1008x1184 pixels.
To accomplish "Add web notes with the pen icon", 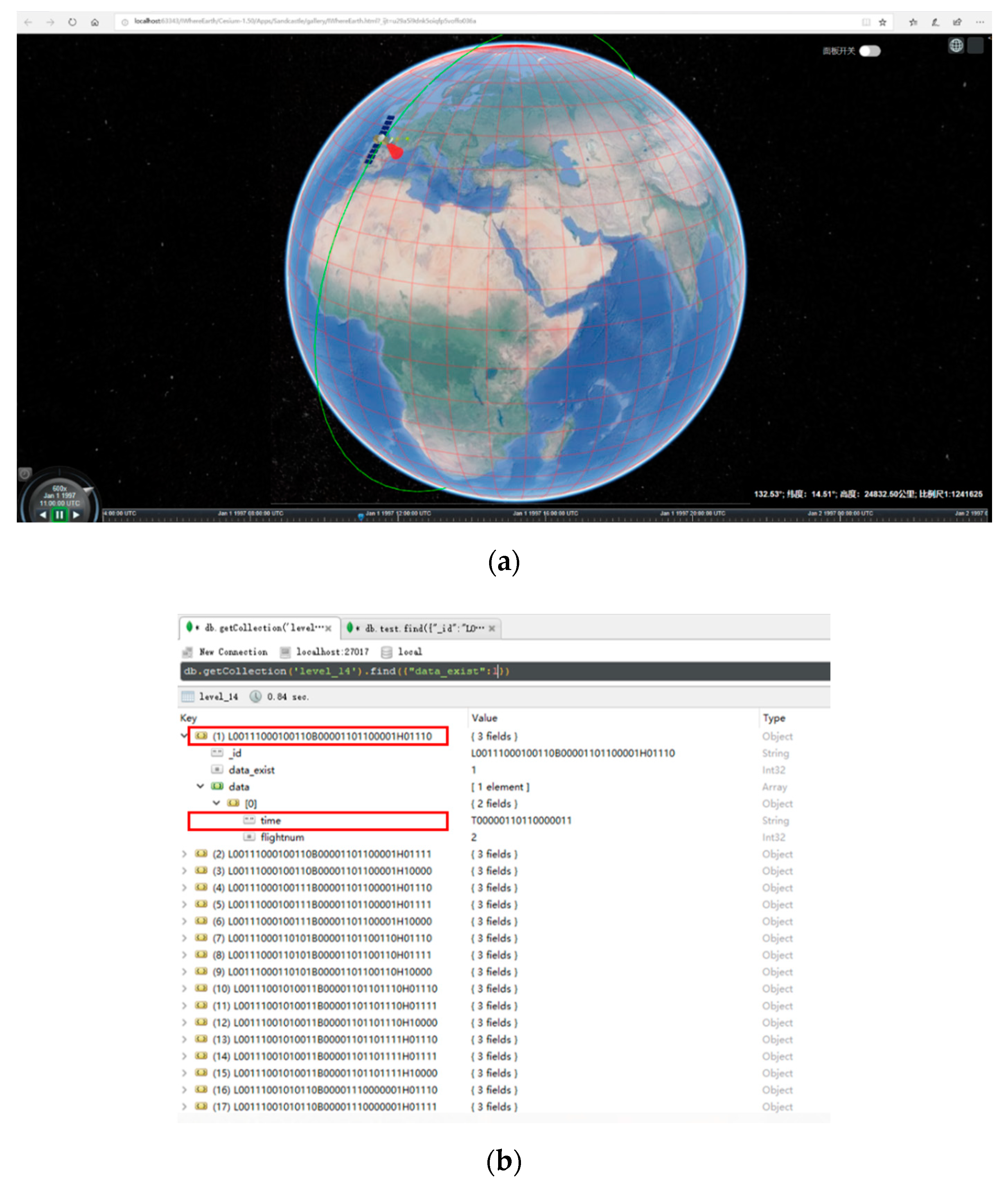I will tap(935, 22).
